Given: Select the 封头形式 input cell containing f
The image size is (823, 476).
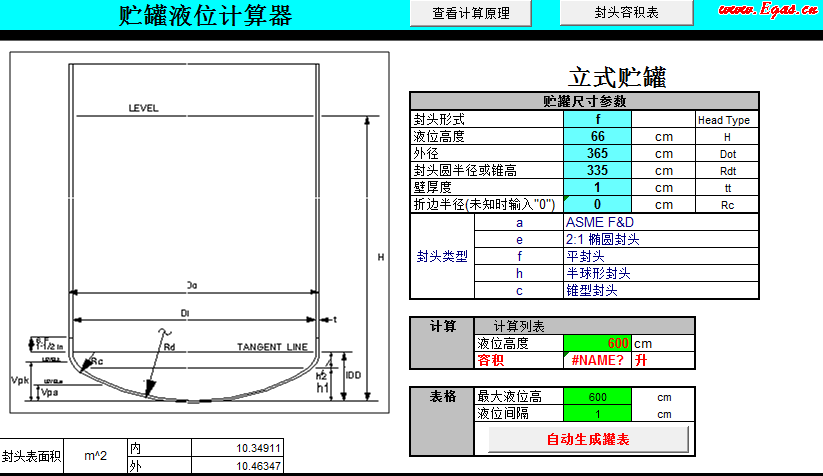Looking at the screenshot, I should point(597,119).
